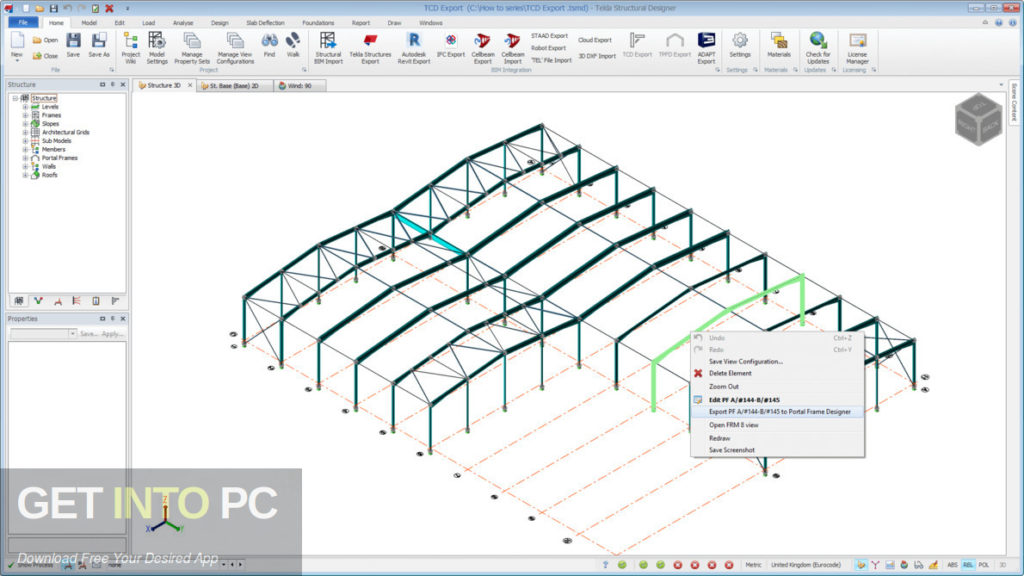Click Metric units in status bar

[753, 565]
